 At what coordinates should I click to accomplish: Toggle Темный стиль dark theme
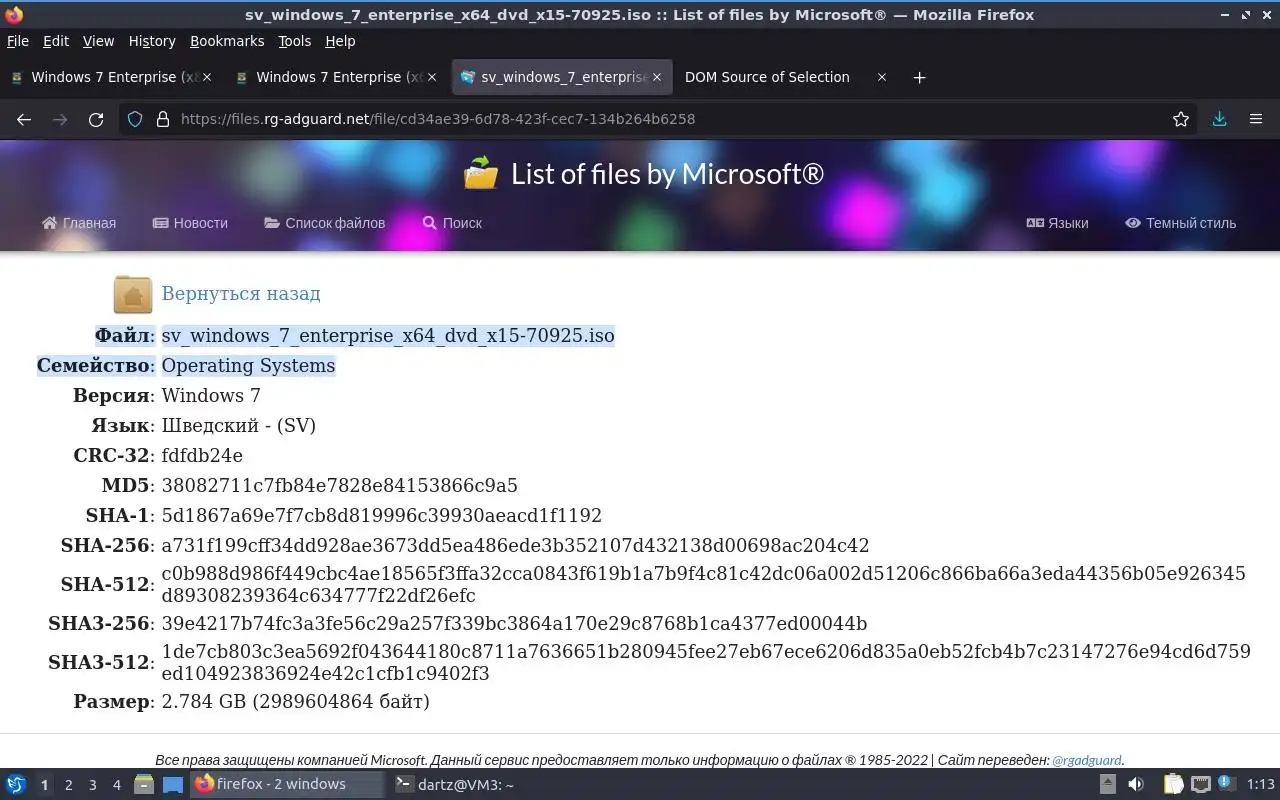[1180, 223]
